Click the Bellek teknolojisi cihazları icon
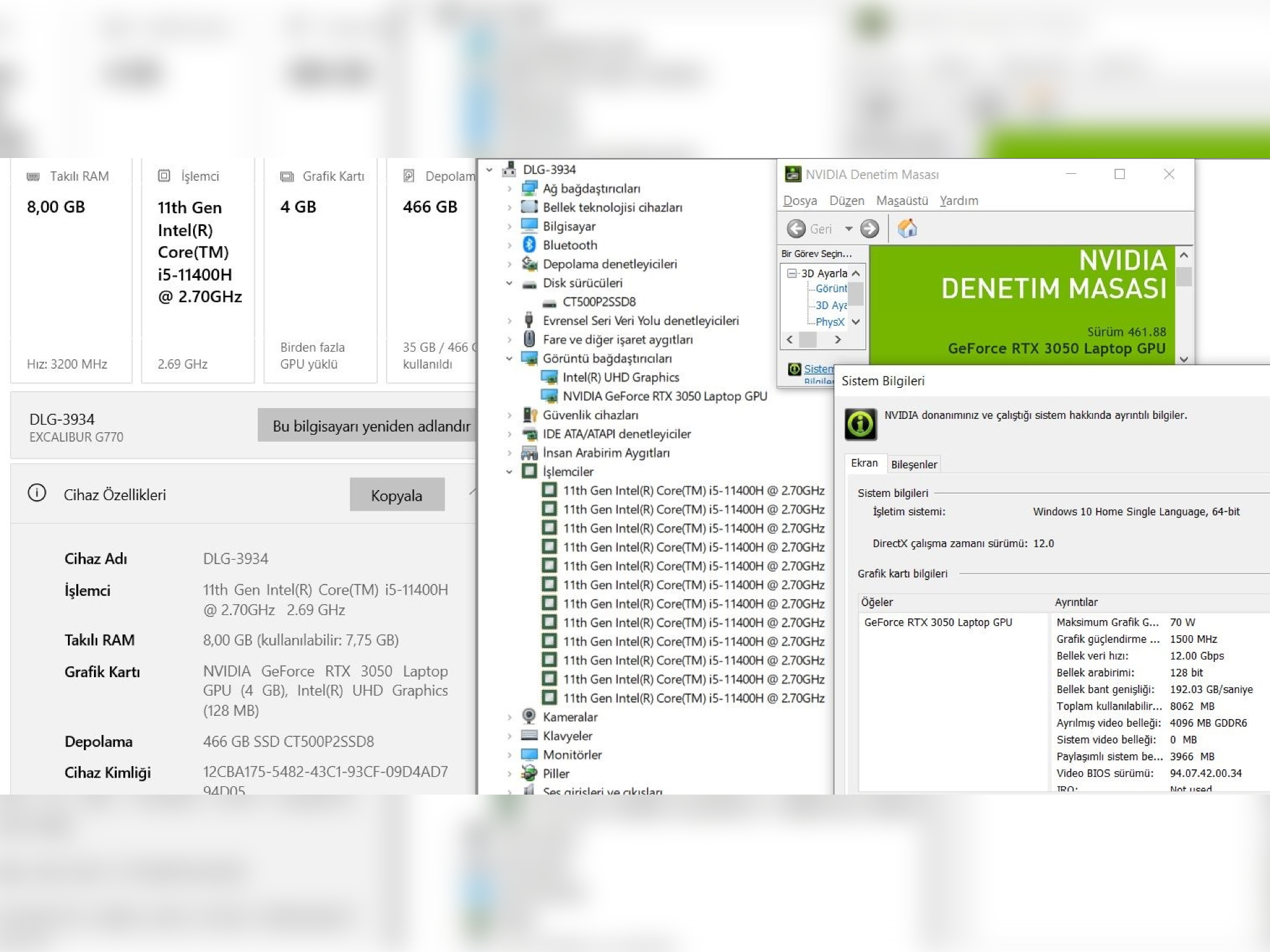 (x=529, y=207)
